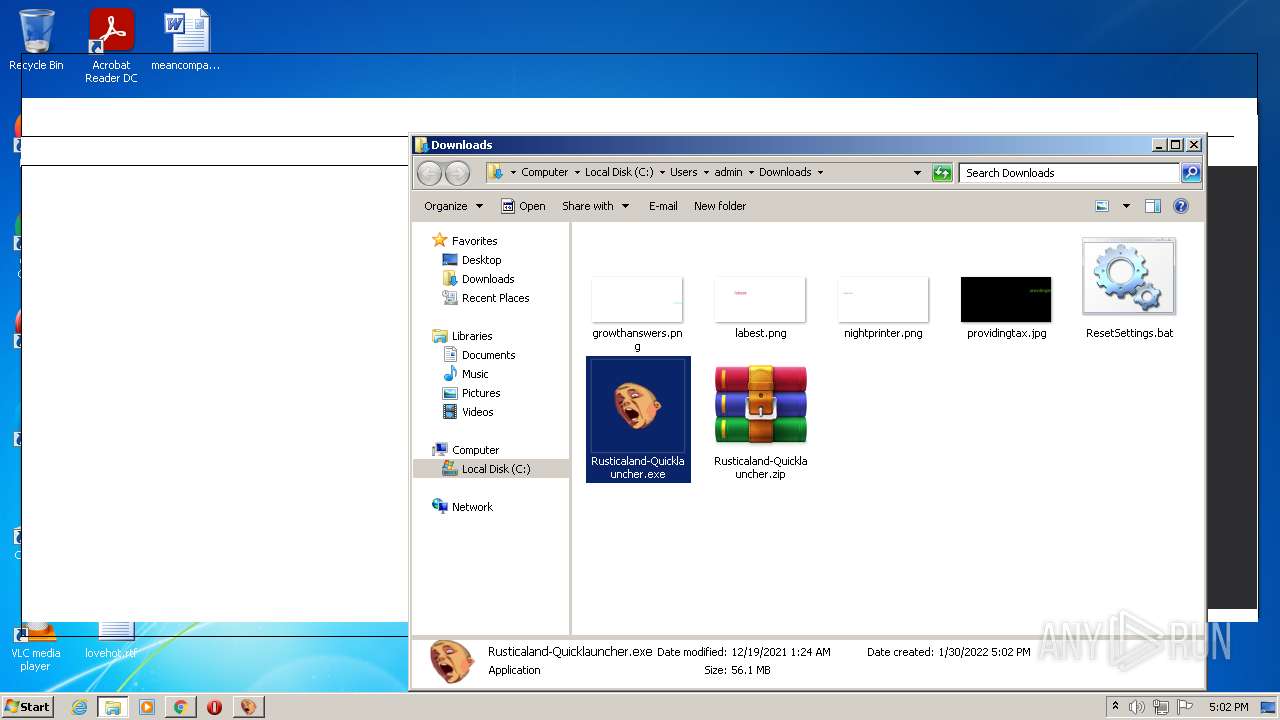Viewport: 1280px width, 720px height.
Task: Click Computer in the address breadcrumb
Action: point(544,172)
